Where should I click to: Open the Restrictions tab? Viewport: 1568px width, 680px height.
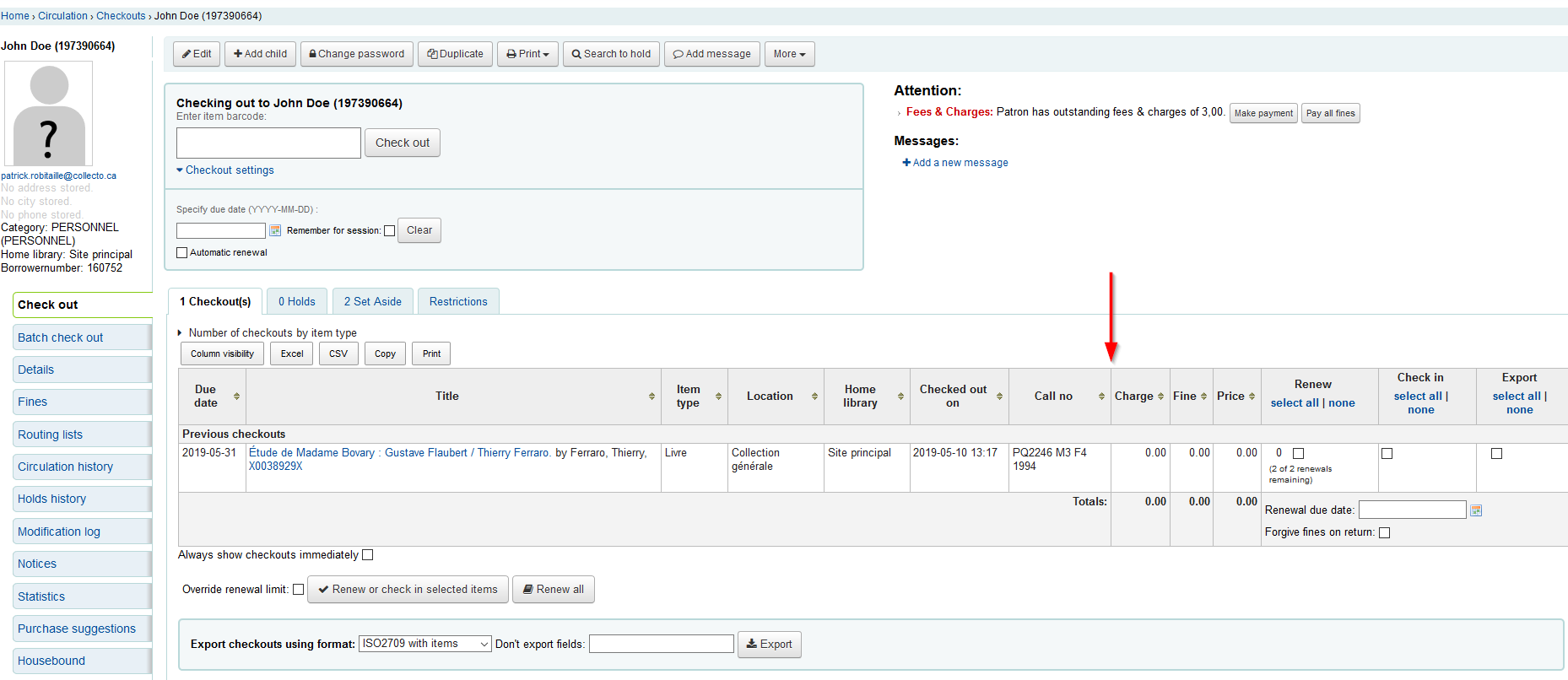tap(458, 302)
